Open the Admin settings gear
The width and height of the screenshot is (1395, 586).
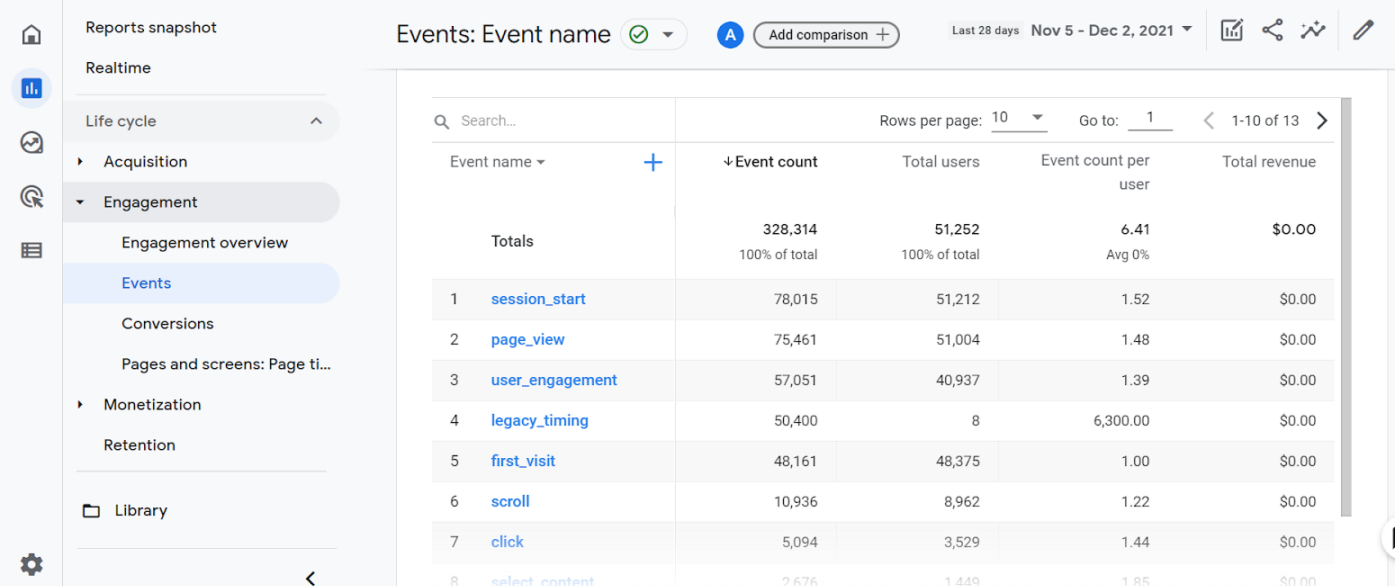[x=32, y=564]
